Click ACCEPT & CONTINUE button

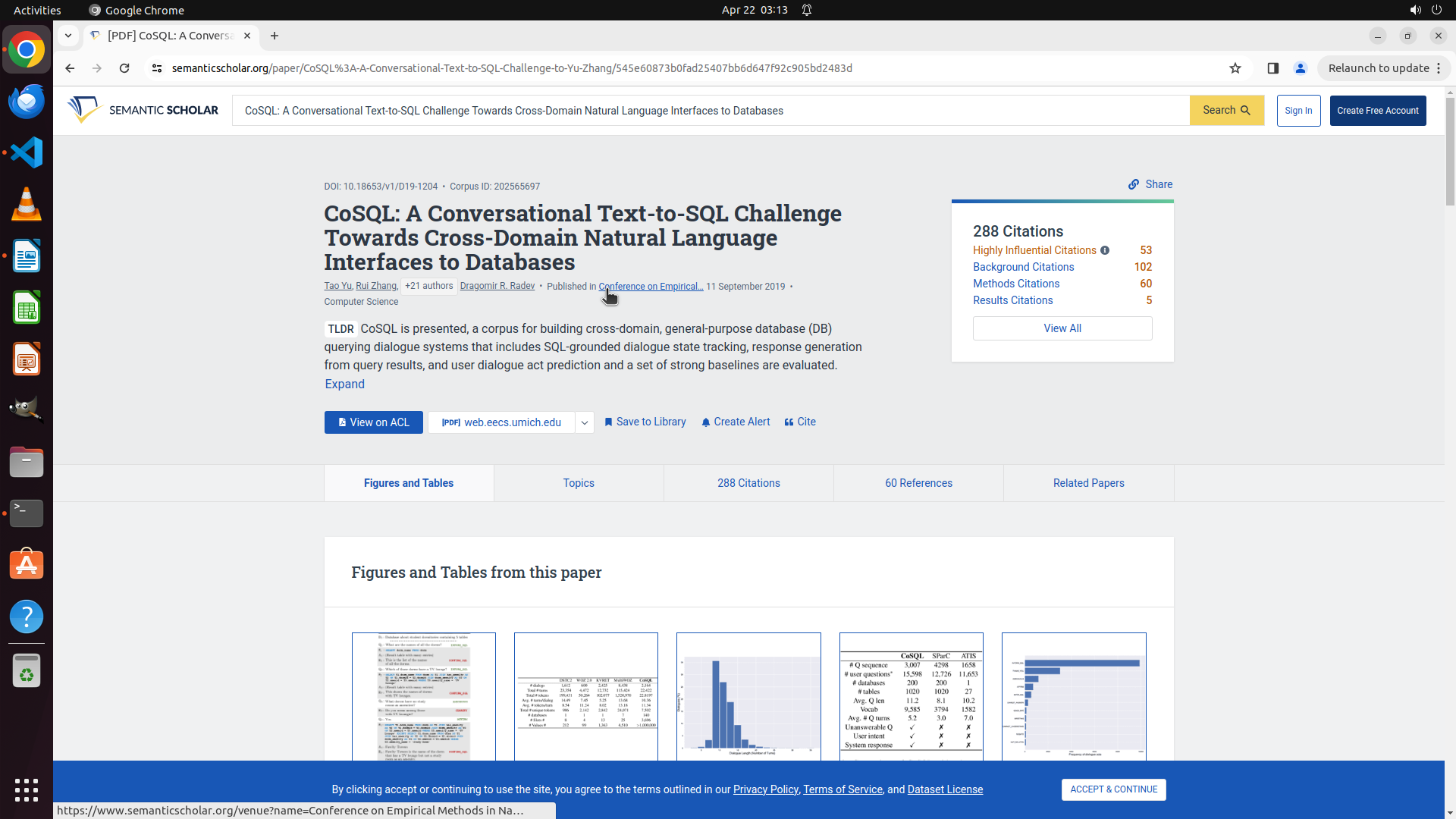(1113, 789)
